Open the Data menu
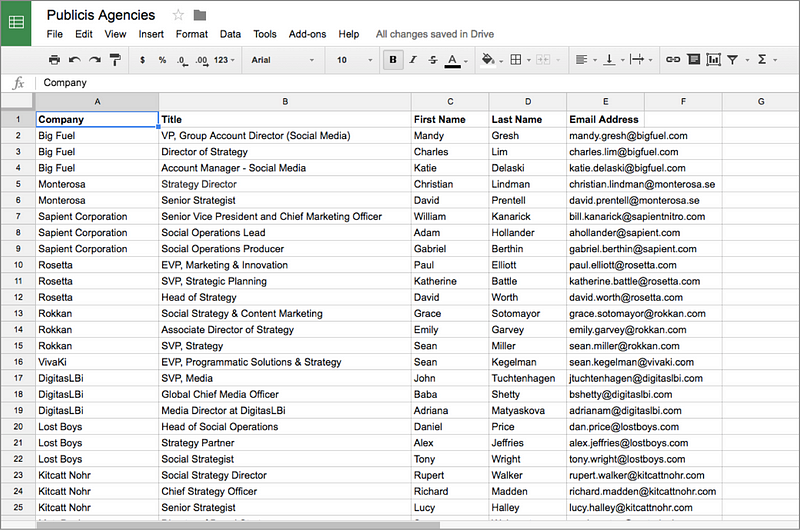Viewport: 800px width, 530px height. coord(230,34)
